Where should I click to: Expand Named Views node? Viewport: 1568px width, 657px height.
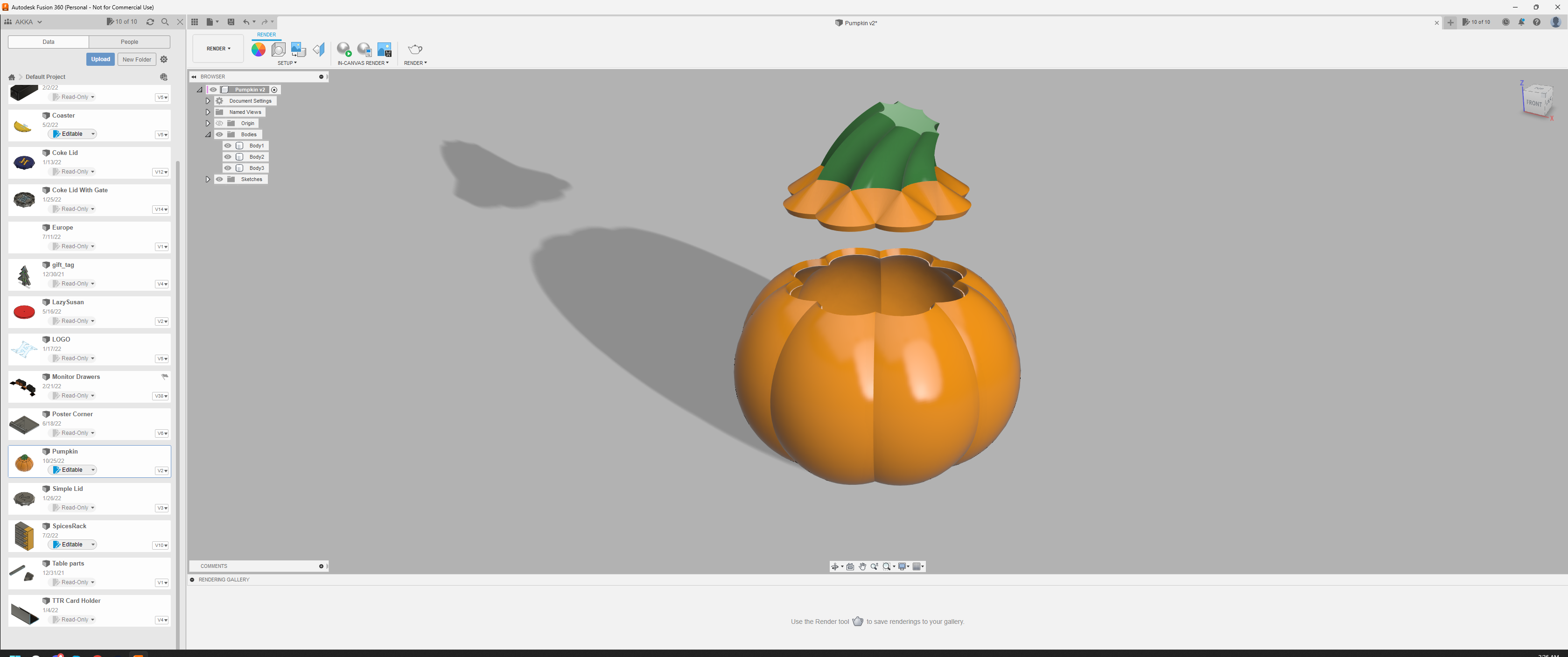208,112
